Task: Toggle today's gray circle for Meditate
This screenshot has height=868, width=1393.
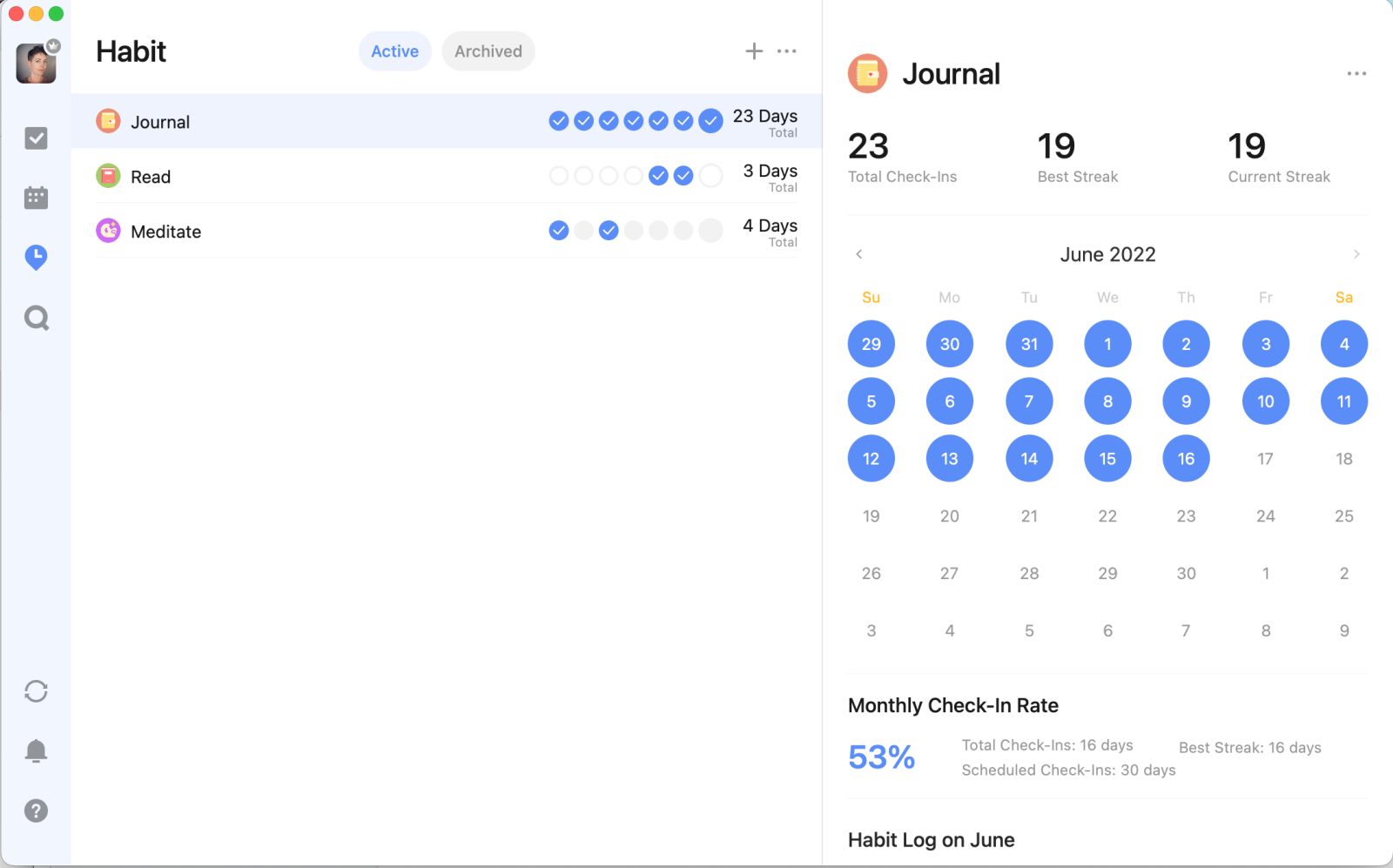Action: tap(711, 231)
